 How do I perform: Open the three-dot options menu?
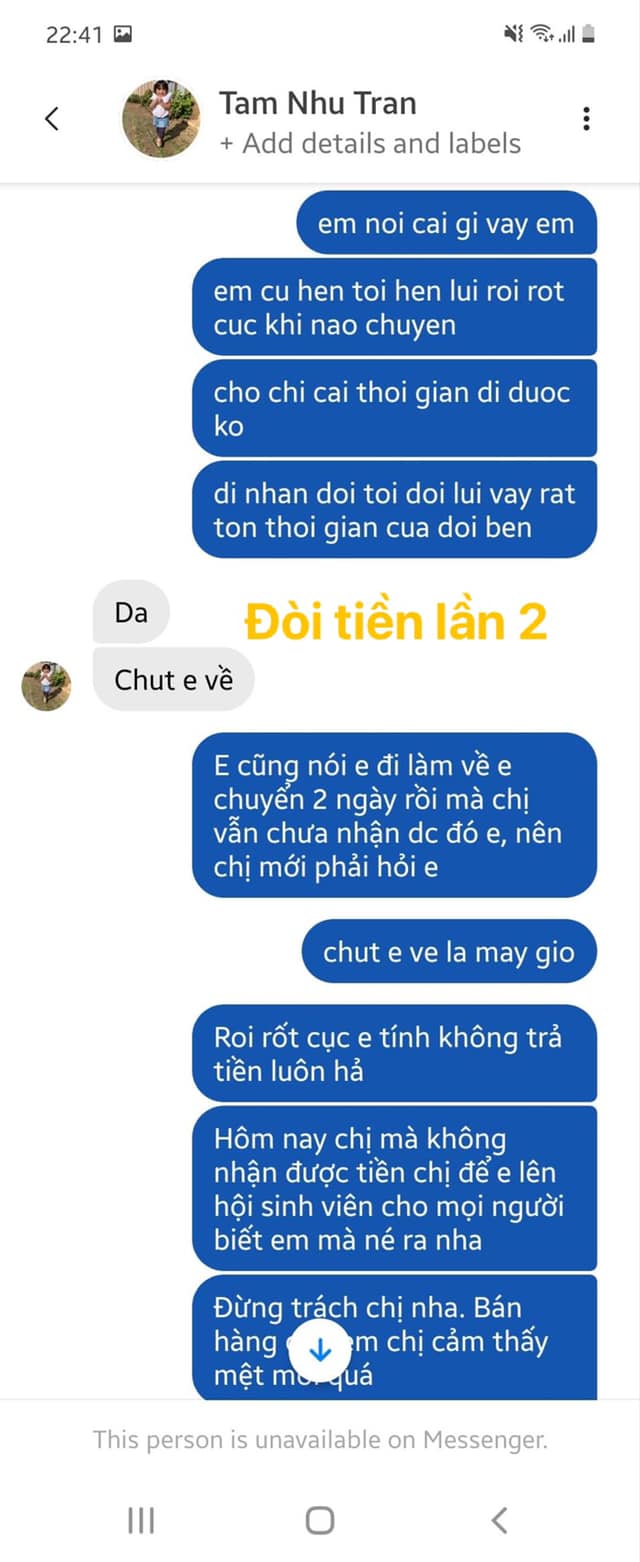coord(586,119)
